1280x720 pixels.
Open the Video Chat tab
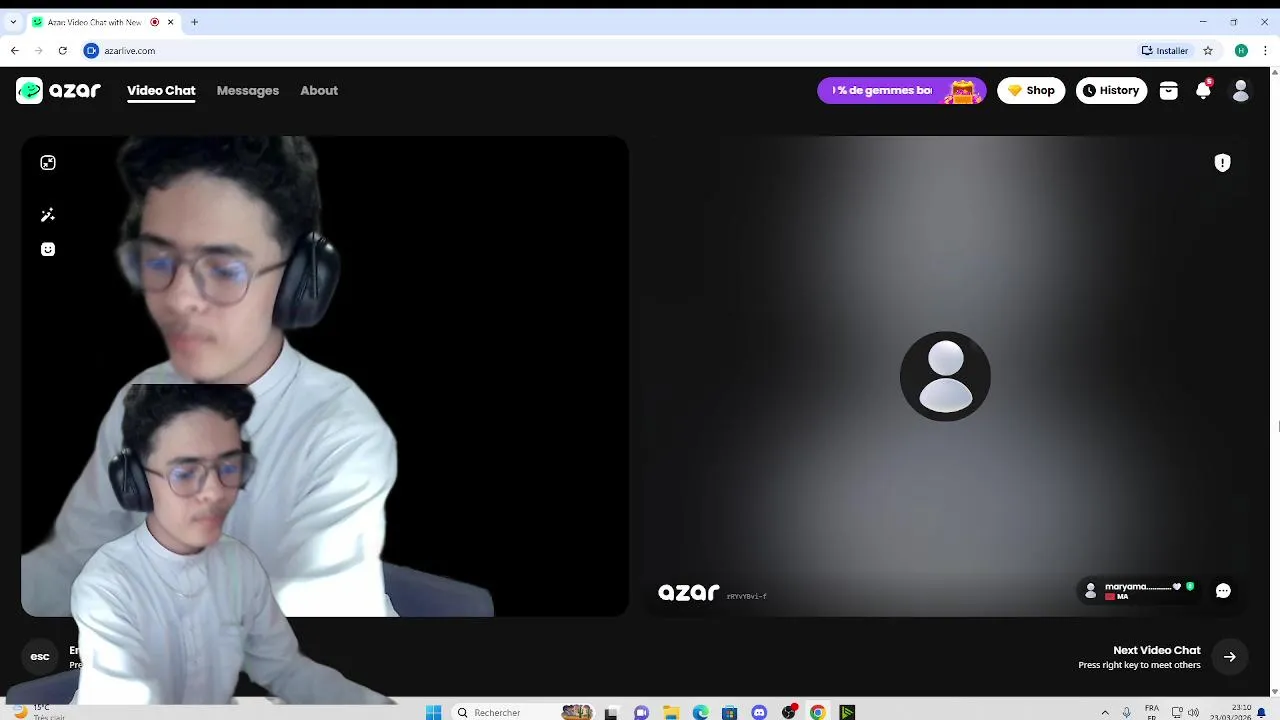[161, 90]
